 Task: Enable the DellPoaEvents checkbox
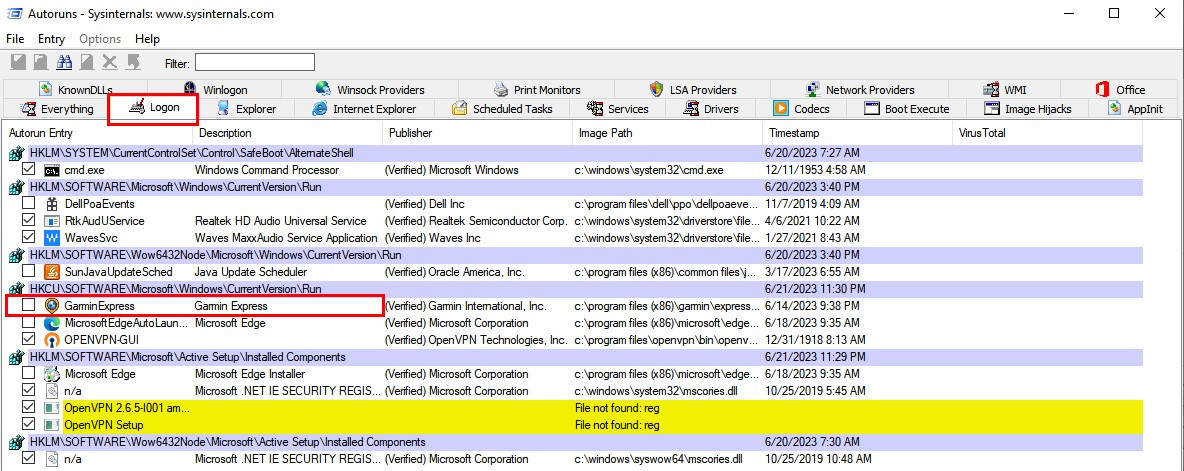click(x=29, y=203)
